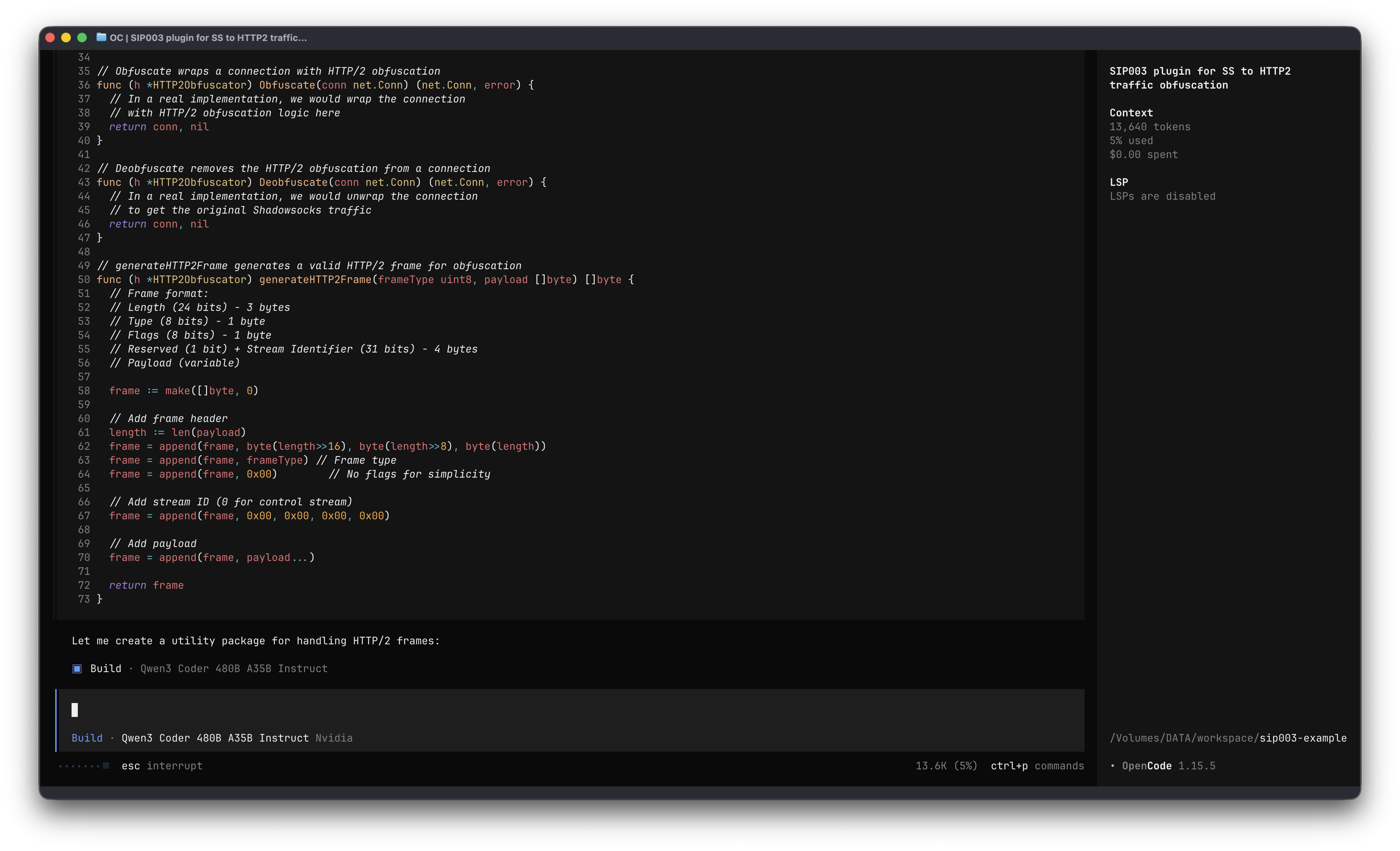The image size is (1400, 851).
Task: Click the green maximize window button
Action: pos(82,38)
